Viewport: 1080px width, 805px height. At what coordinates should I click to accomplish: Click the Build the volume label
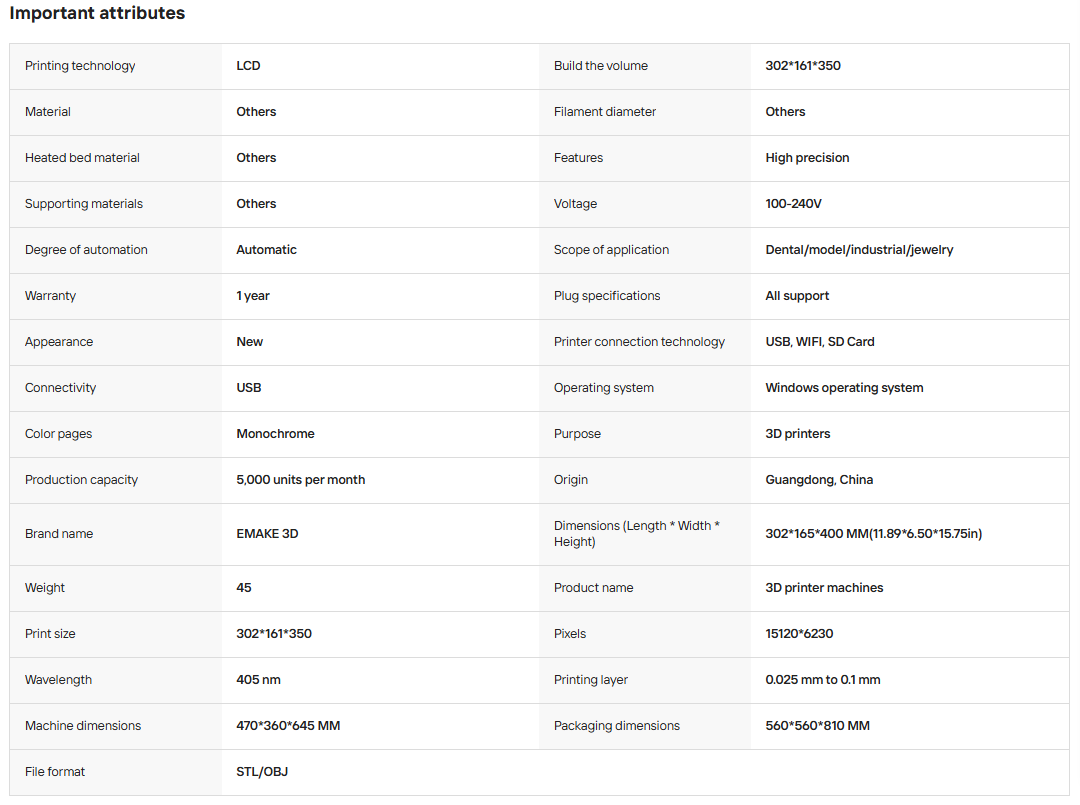[601, 66]
